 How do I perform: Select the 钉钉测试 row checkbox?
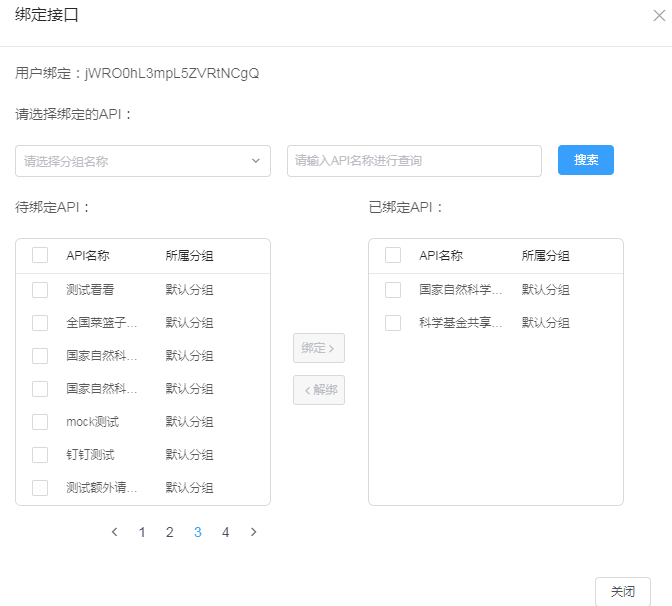click(40, 455)
